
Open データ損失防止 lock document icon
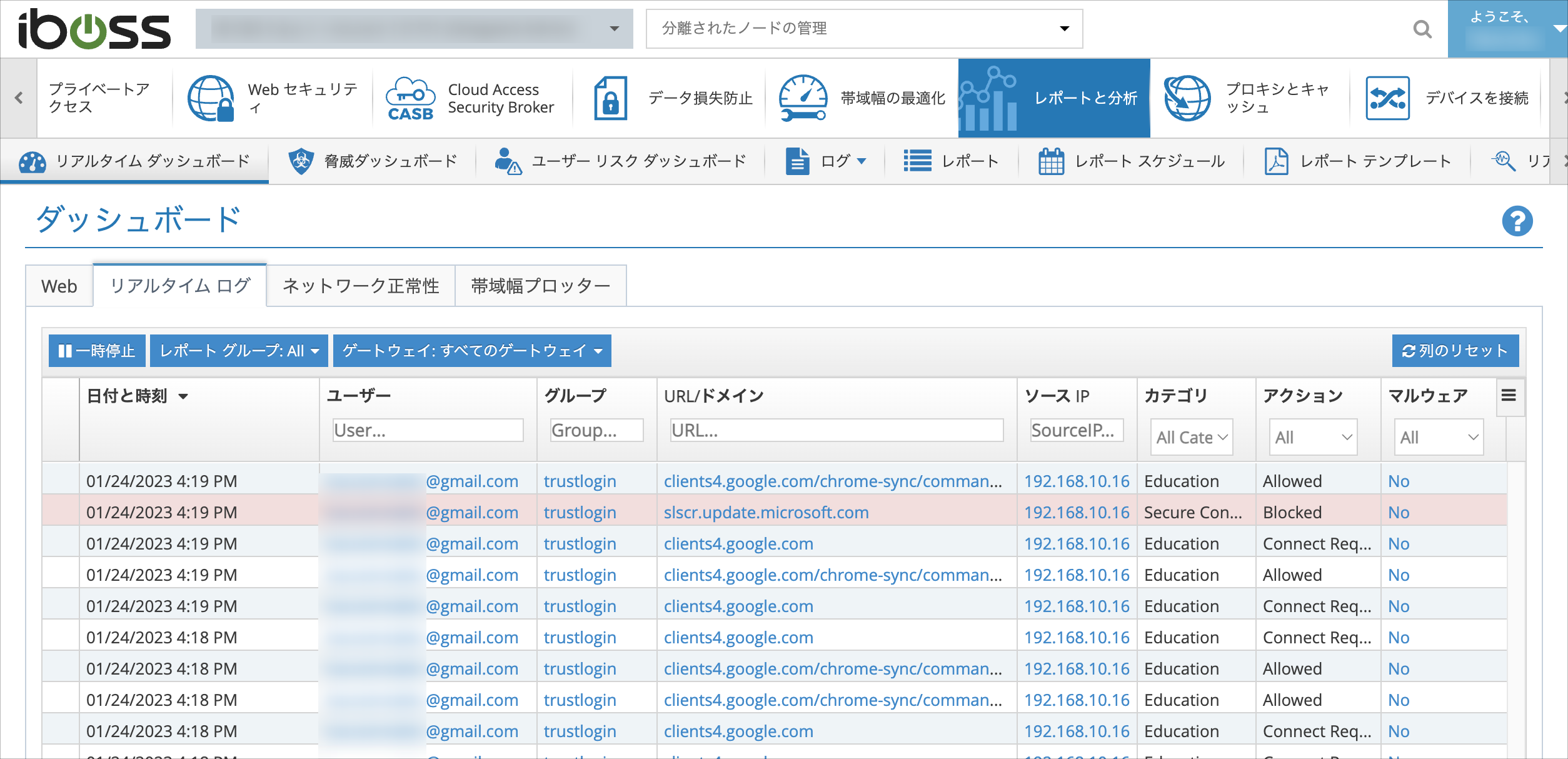pos(610,98)
